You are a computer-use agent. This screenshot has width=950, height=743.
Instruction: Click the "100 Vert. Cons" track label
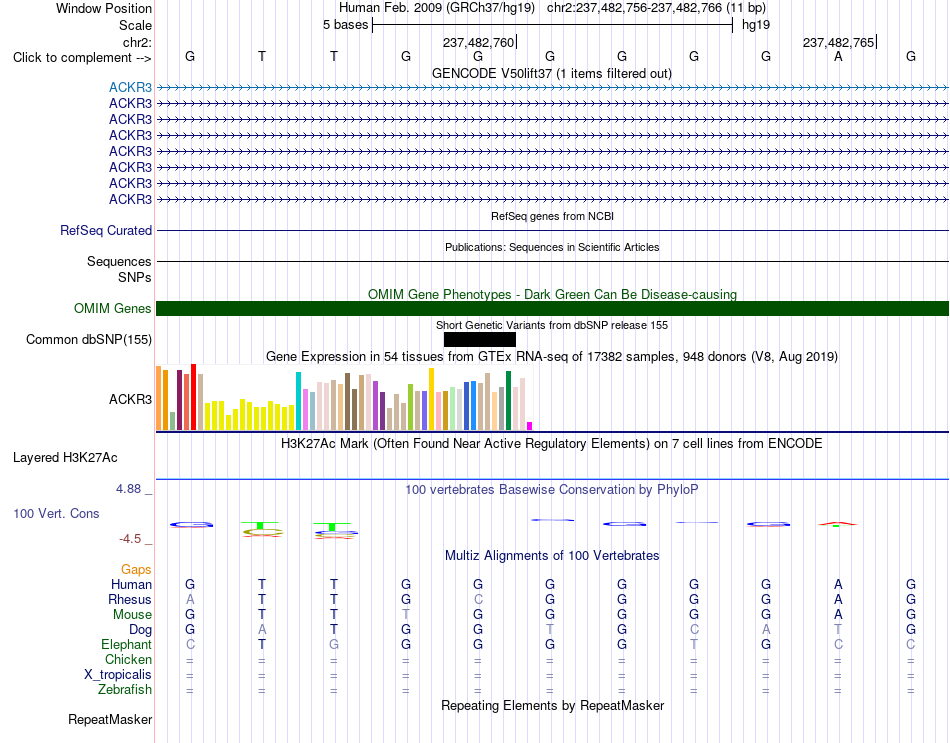pos(56,513)
